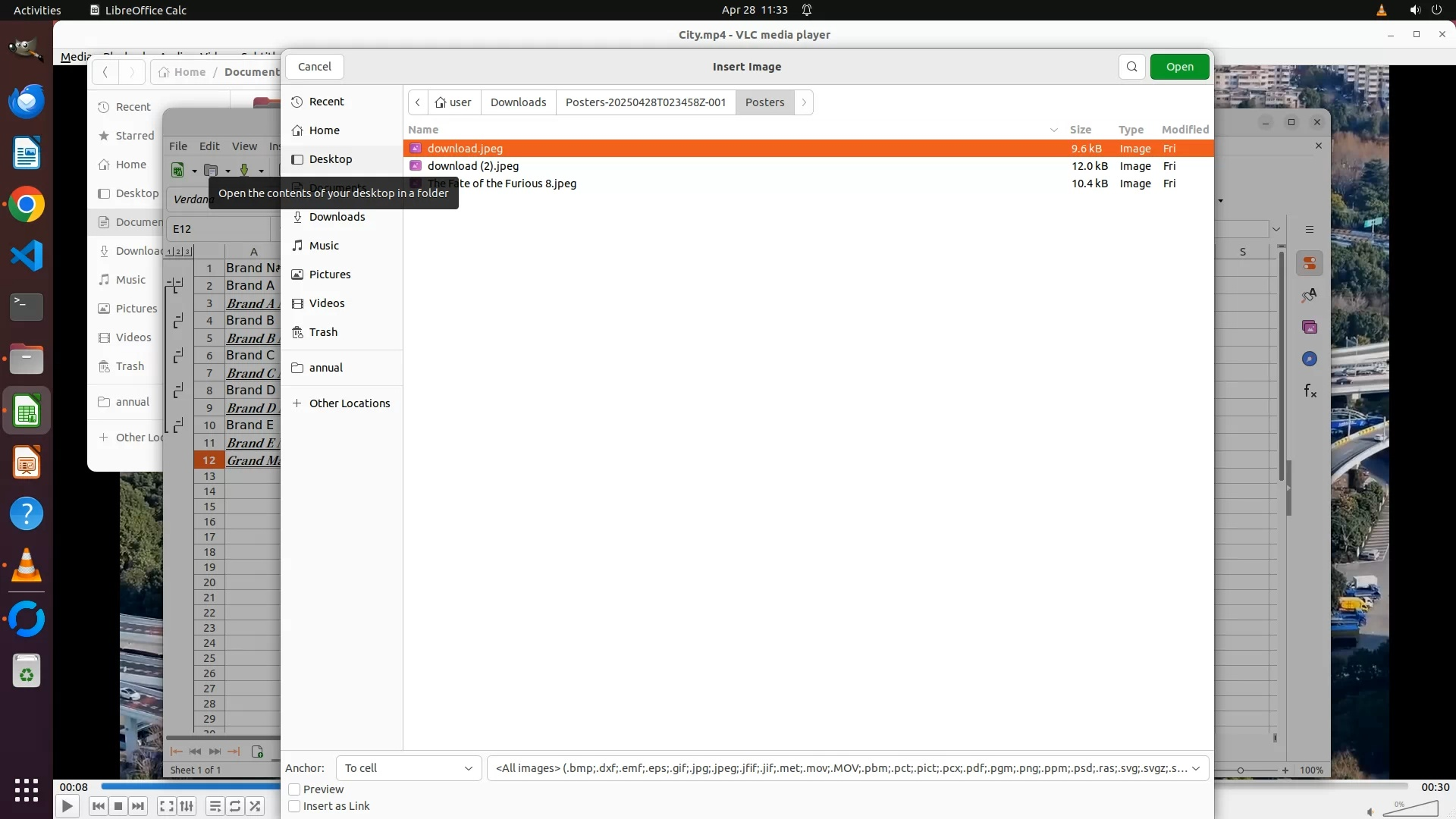The width and height of the screenshot is (1456, 819).
Task: Cancel the Insert Image dialog
Action: tap(314, 67)
